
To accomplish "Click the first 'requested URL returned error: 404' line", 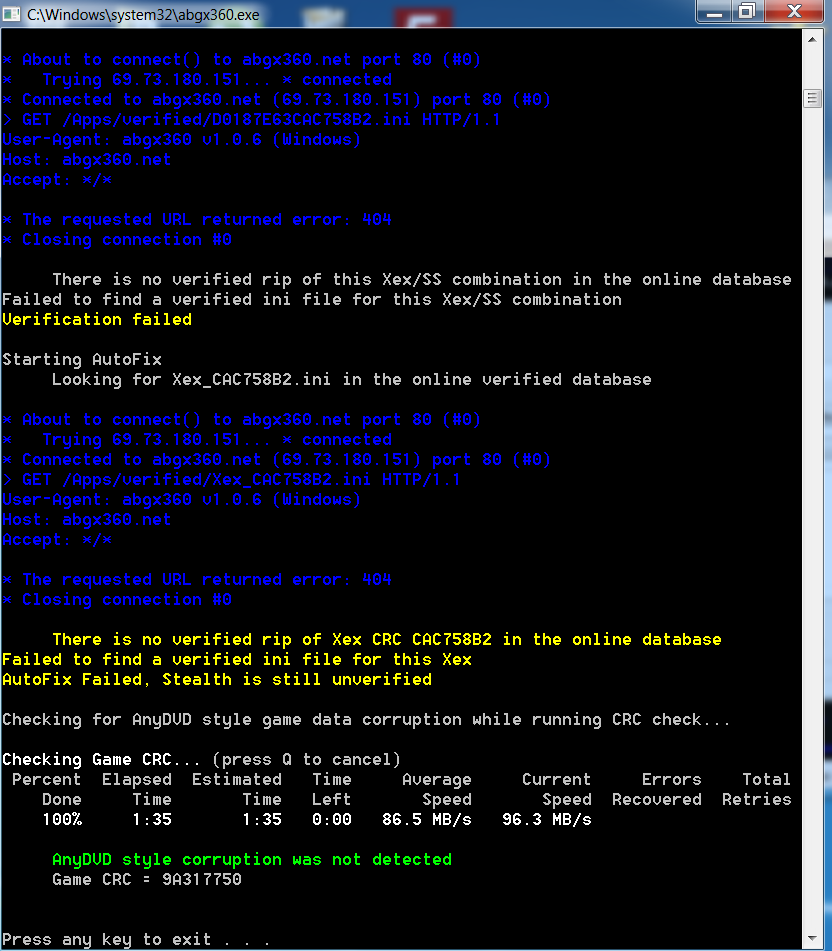I will [x=197, y=220].
